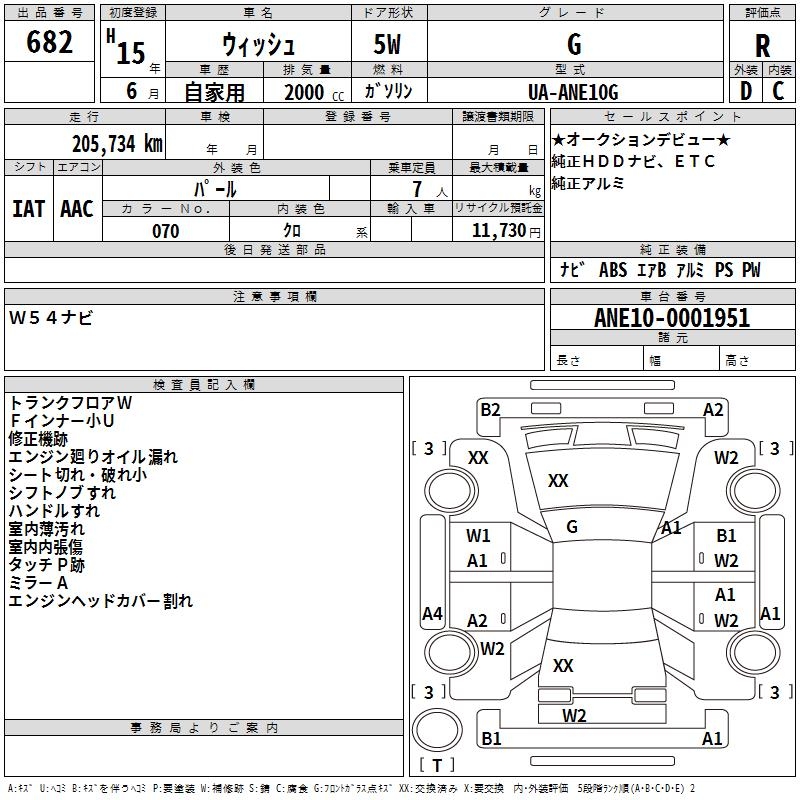Image resolution: width=800 pixels, height=800 pixels.
Task: Click the upper-right wheel circle in car diagram
Action: 751,489
